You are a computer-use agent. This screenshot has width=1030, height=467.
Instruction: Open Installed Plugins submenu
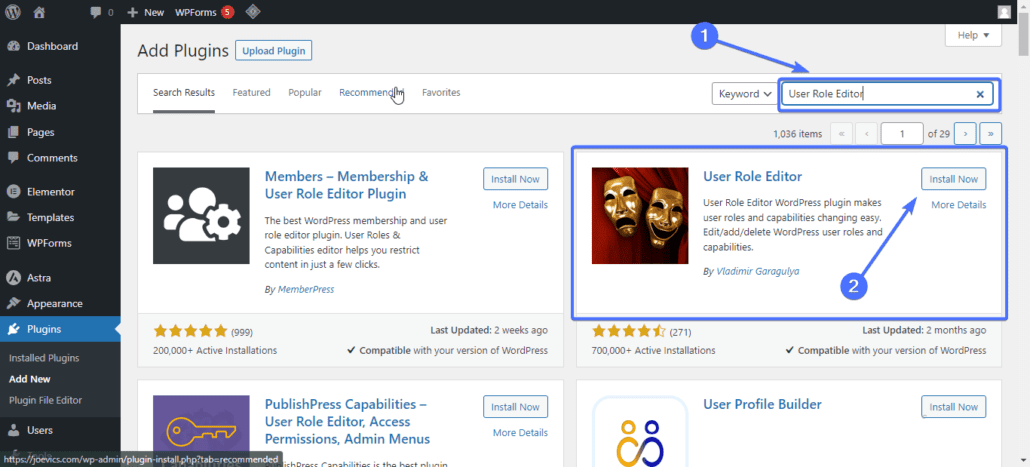pyautogui.click(x=44, y=358)
